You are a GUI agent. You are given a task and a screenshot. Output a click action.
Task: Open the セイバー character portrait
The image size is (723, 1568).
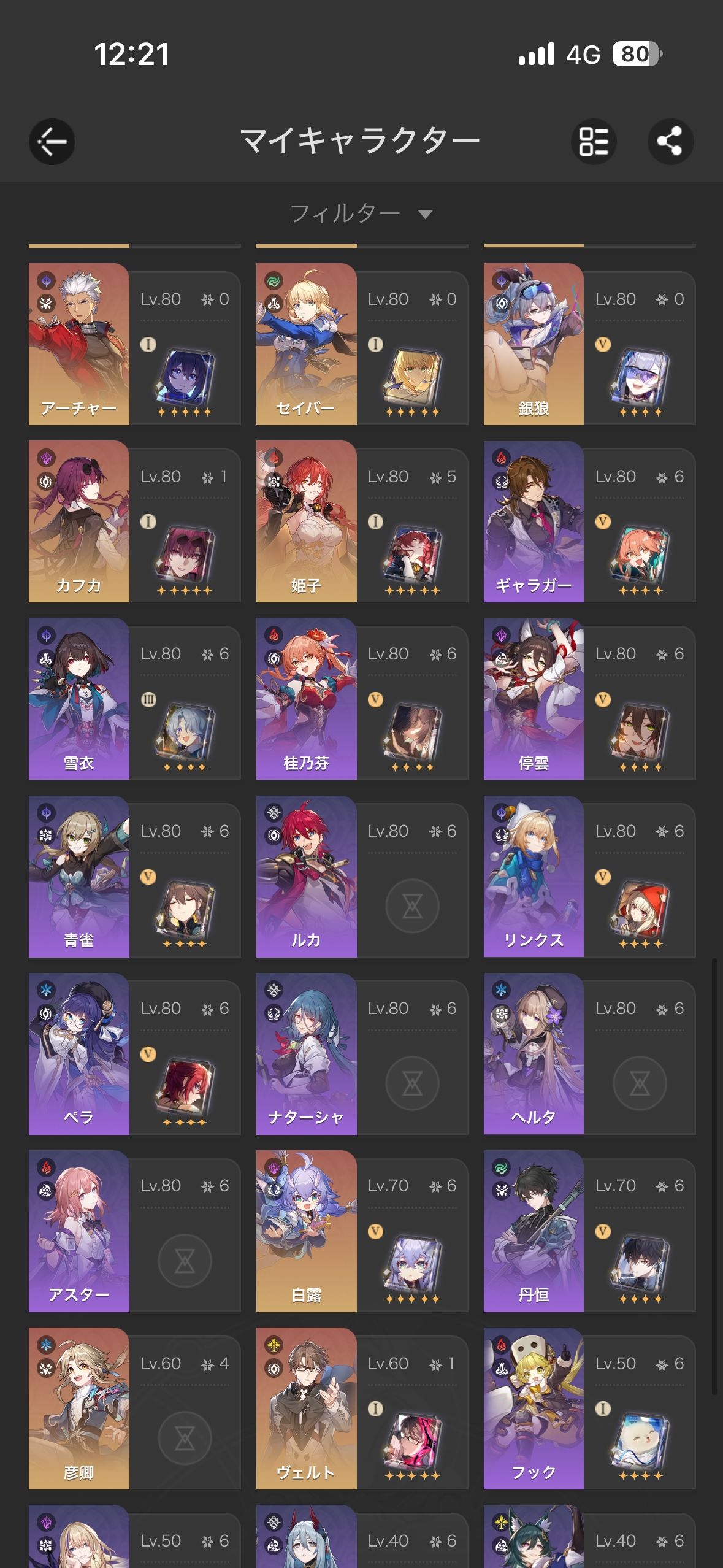point(306,344)
